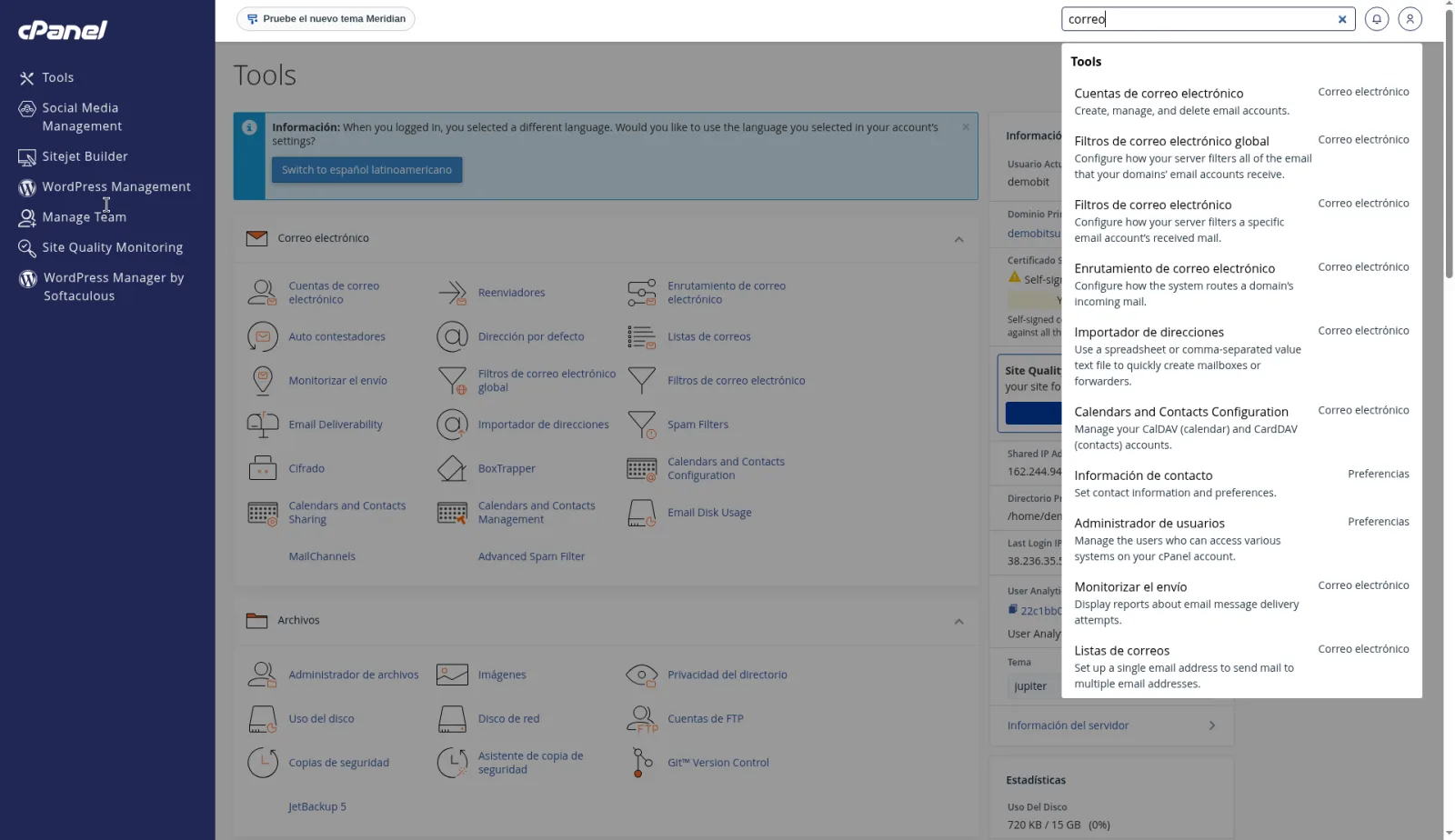Click Switch to español latinoamericano button
1455x840 pixels.
tap(366, 170)
